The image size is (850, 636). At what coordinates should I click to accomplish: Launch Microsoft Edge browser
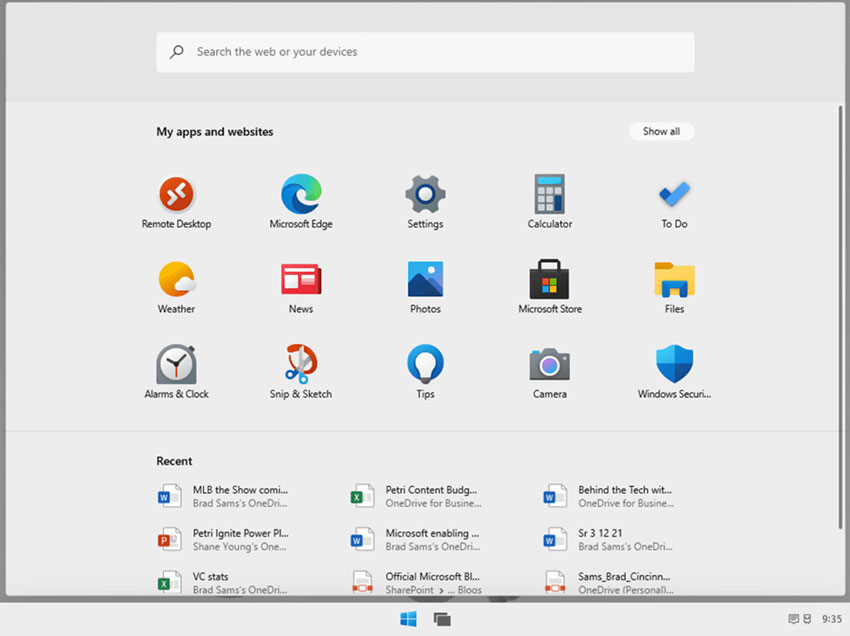[x=301, y=194]
